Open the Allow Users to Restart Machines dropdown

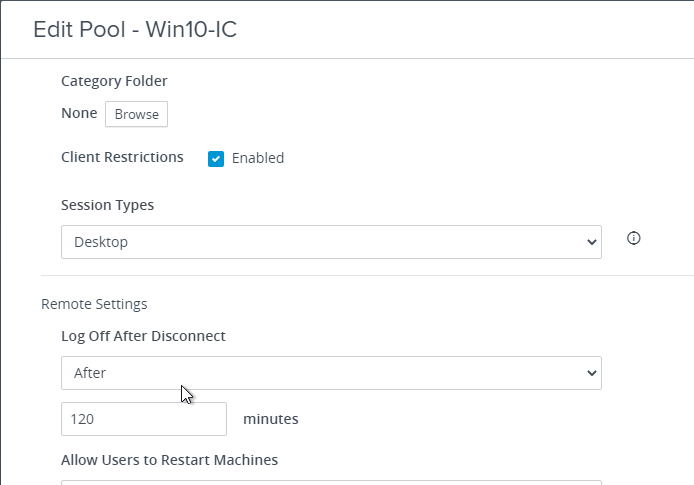331,482
